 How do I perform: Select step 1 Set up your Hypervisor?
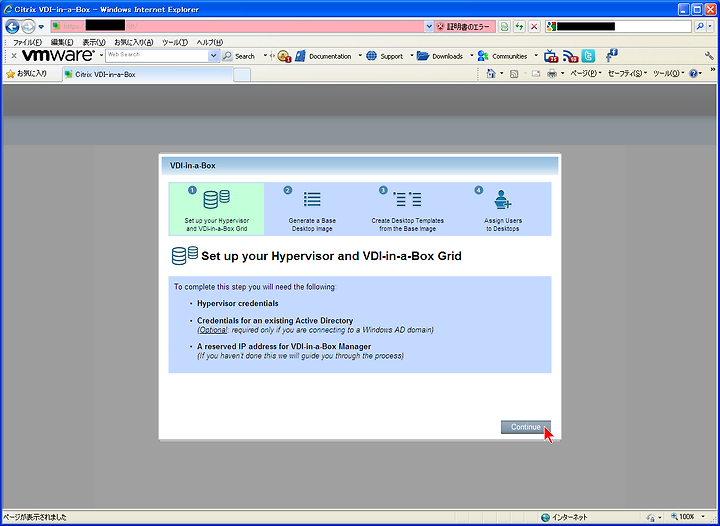click(x=216, y=209)
